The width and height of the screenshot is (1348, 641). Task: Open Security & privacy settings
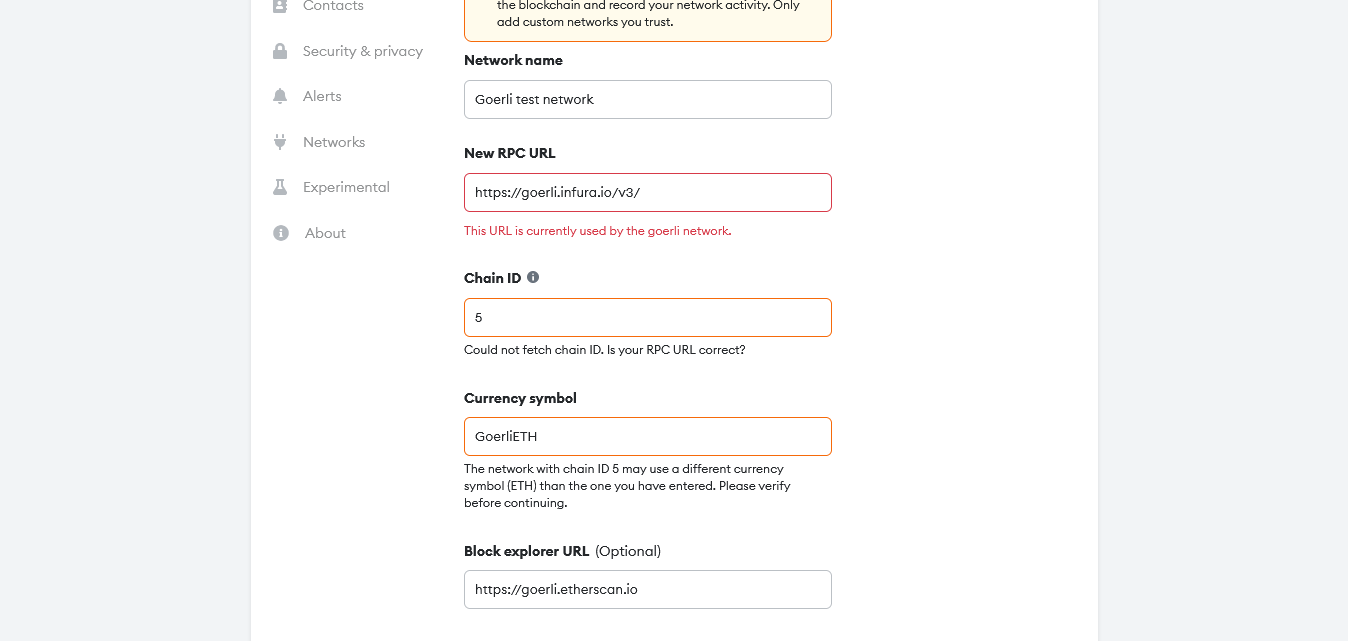[x=362, y=51]
